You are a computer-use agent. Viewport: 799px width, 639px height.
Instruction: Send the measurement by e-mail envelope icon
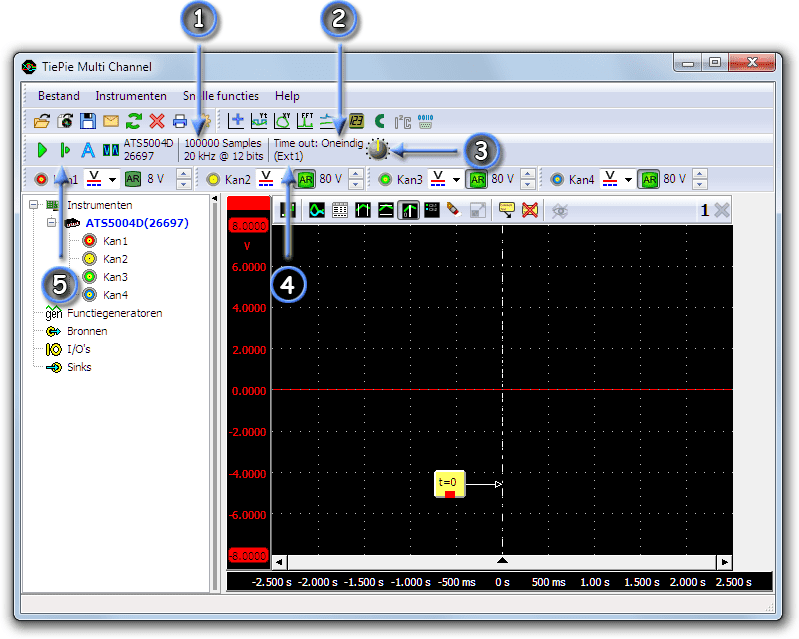point(111,121)
